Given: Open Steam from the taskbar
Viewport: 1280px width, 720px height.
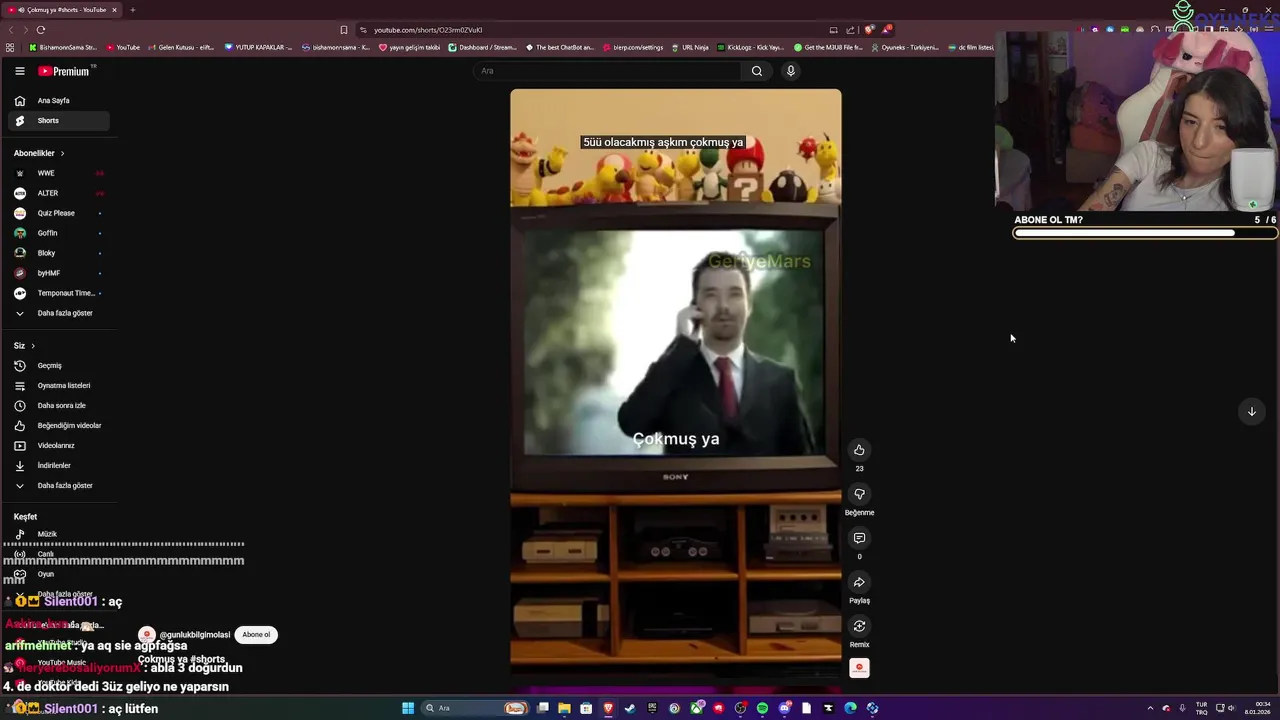Looking at the screenshot, I should 630,708.
